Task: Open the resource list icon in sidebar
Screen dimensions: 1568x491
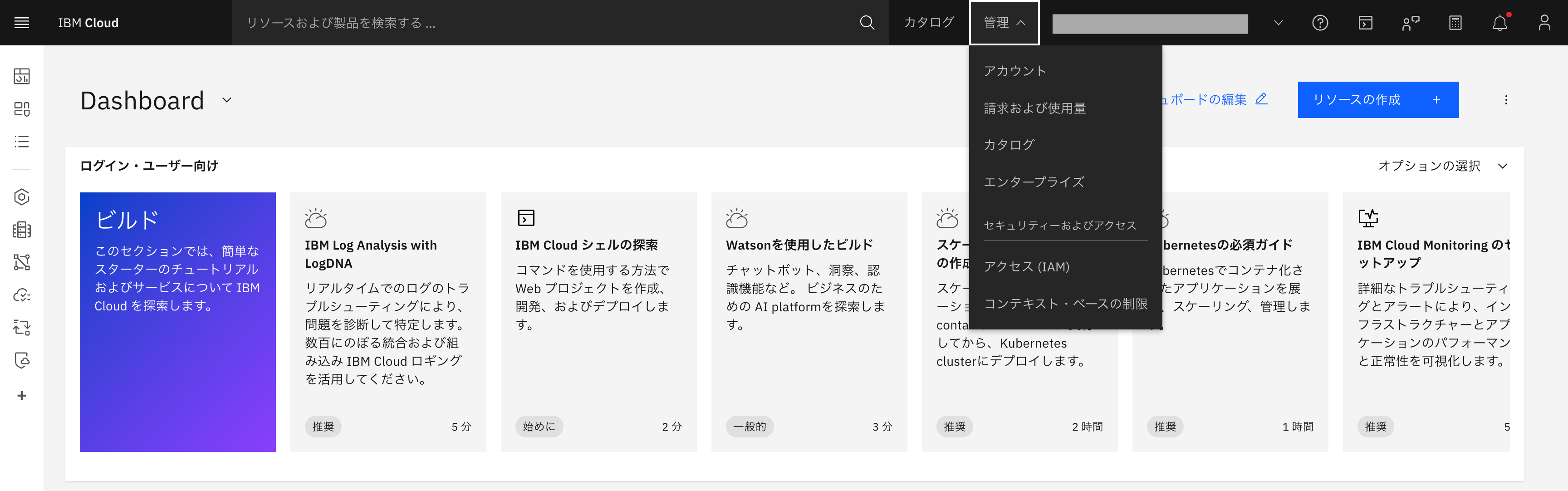Action: click(x=22, y=142)
